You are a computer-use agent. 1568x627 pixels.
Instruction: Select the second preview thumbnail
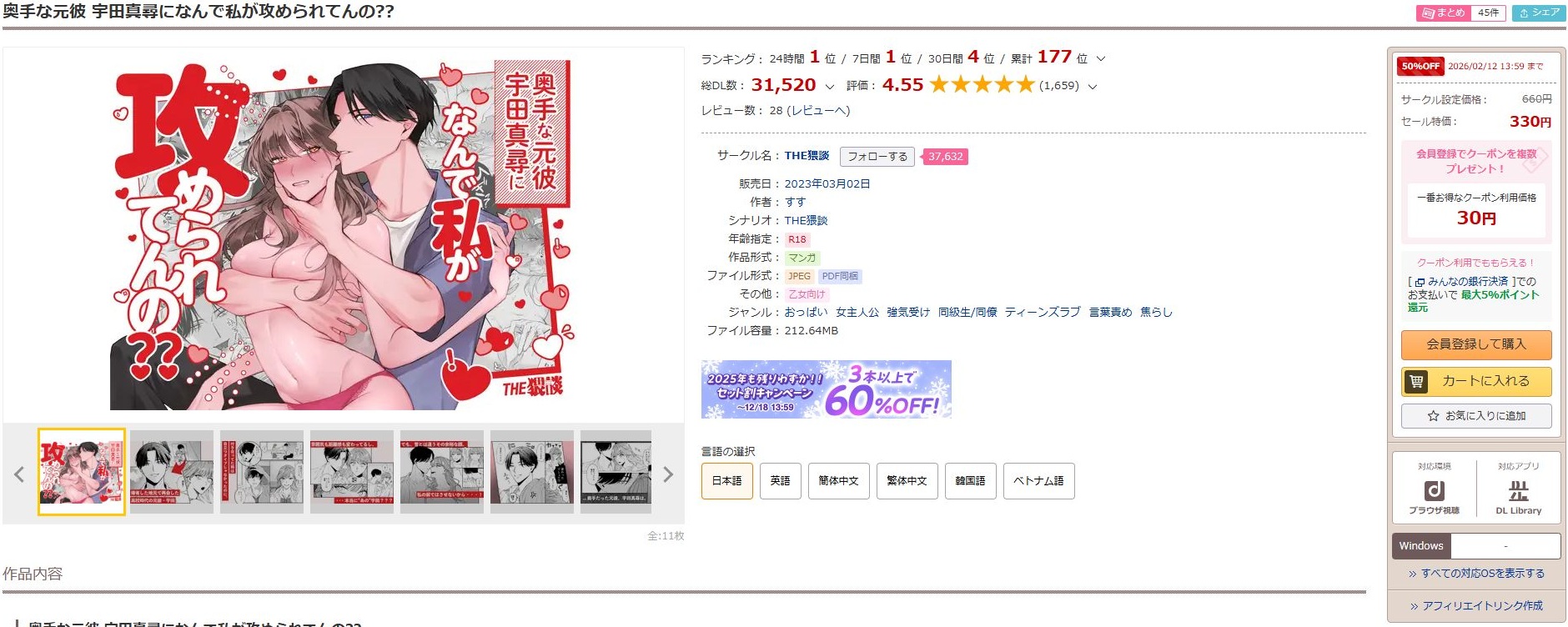point(172,472)
